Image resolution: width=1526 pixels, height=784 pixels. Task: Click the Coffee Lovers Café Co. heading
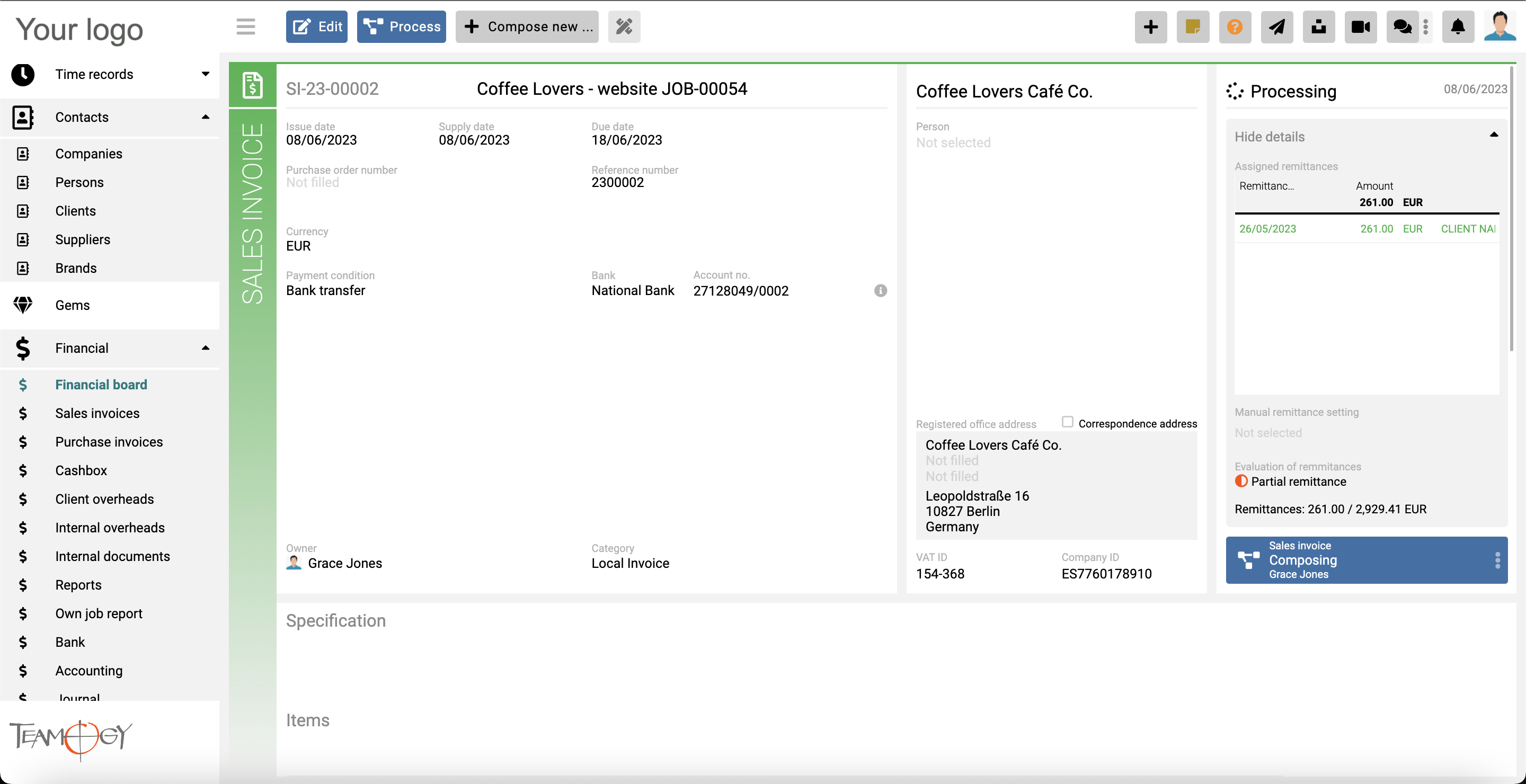pyautogui.click(x=1004, y=92)
